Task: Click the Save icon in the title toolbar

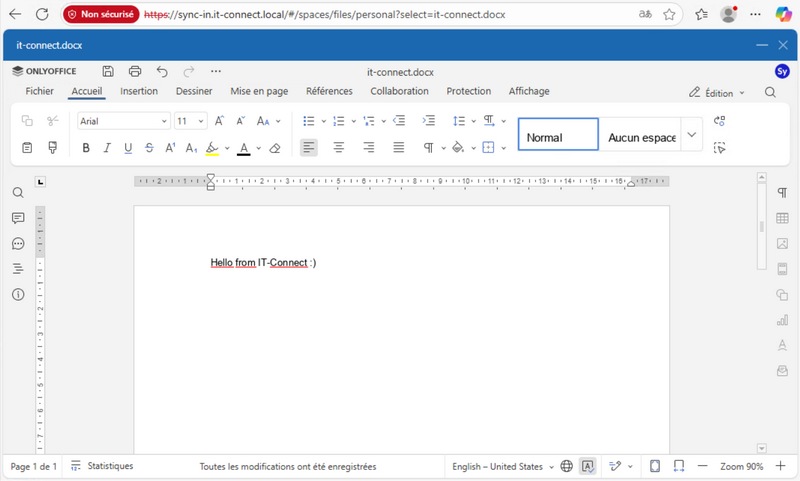Action: (x=108, y=72)
